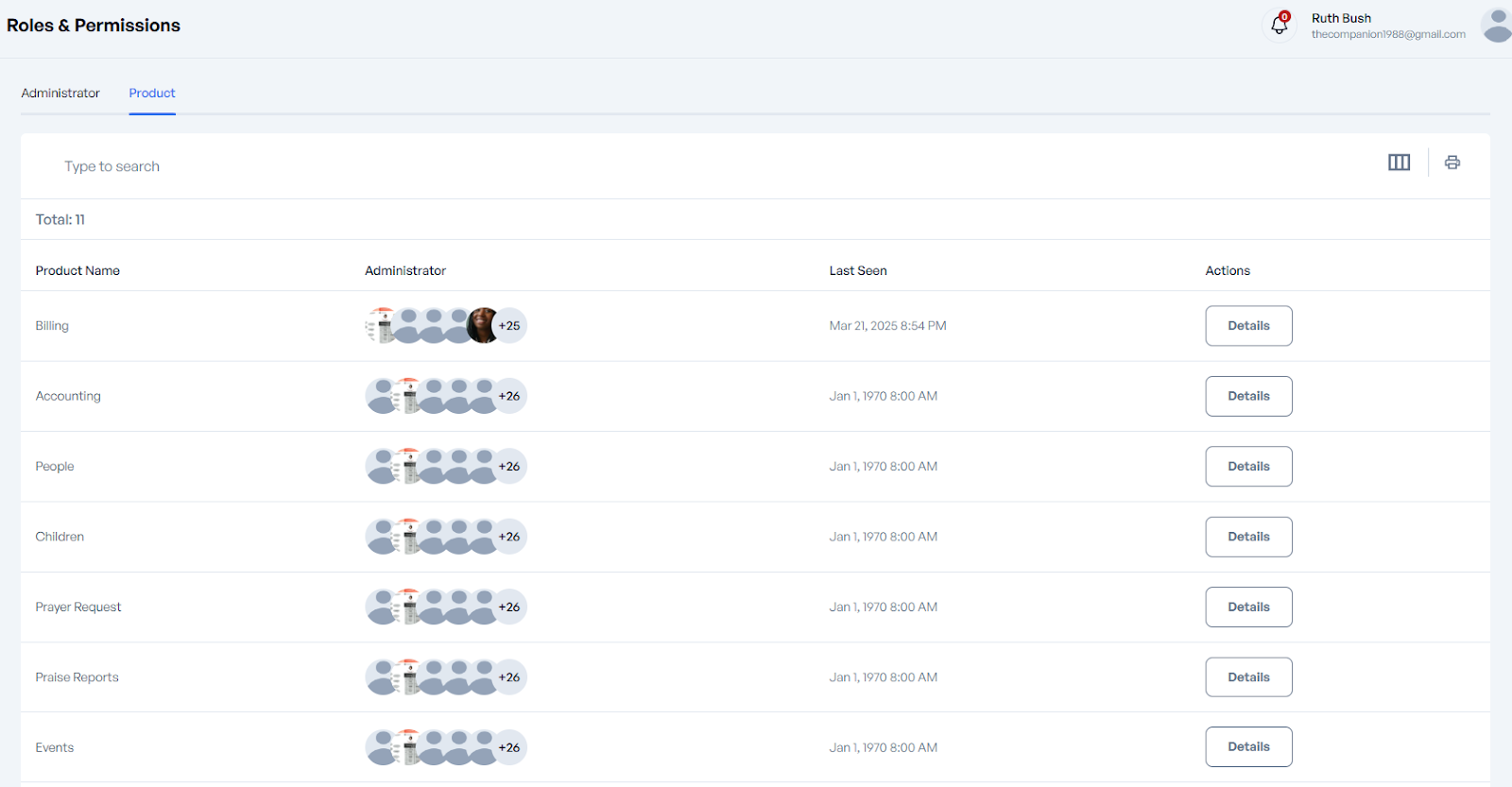Click the +26 badge in Accounting row
The image size is (1512, 787).
tap(510, 396)
